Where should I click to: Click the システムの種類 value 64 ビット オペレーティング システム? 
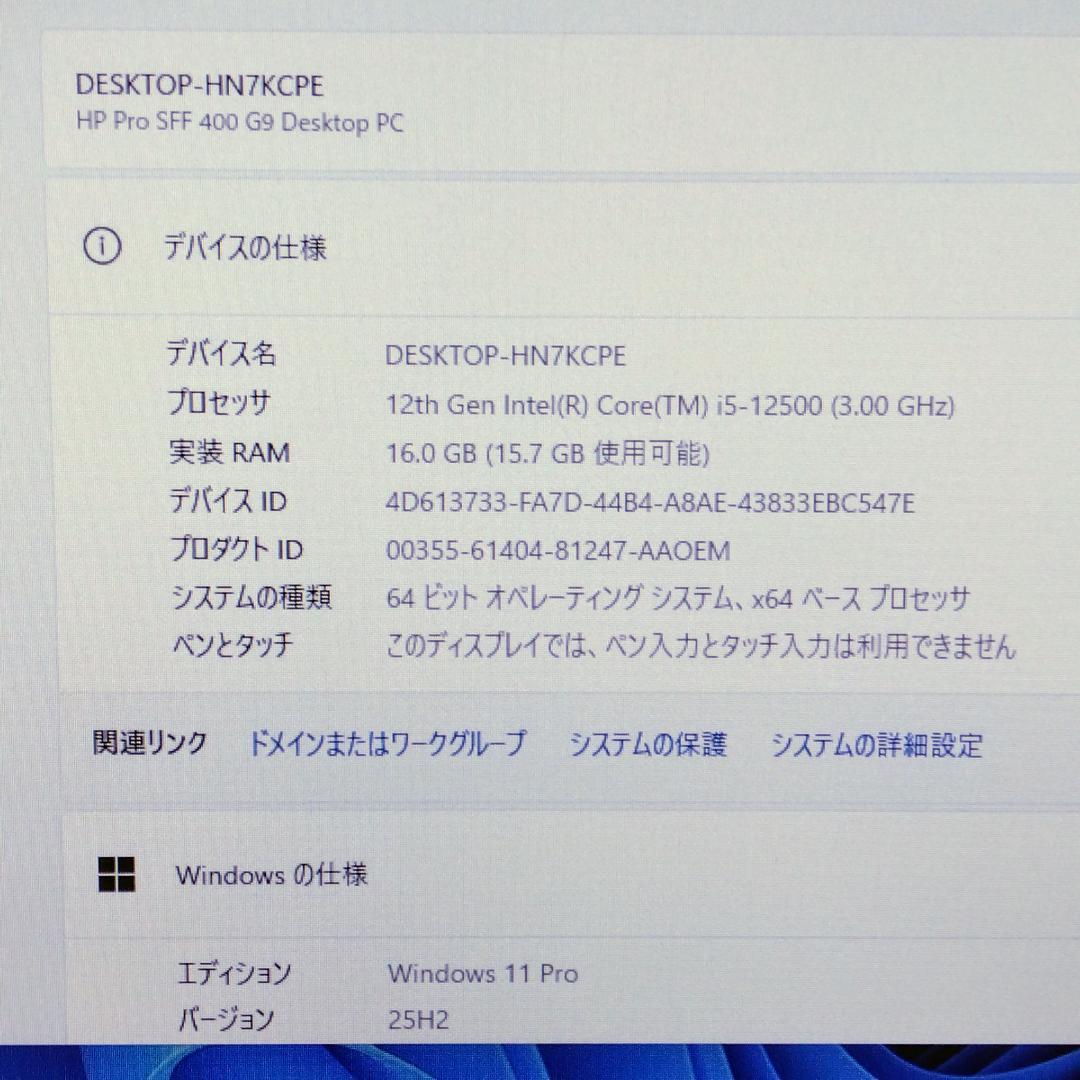click(x=678, y=598)
